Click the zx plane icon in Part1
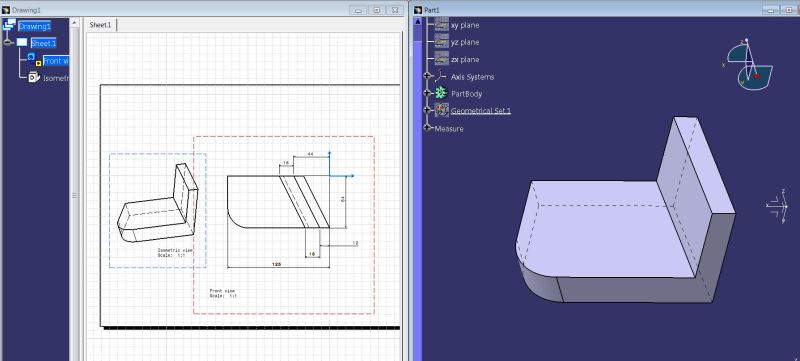 coord(442,59)
